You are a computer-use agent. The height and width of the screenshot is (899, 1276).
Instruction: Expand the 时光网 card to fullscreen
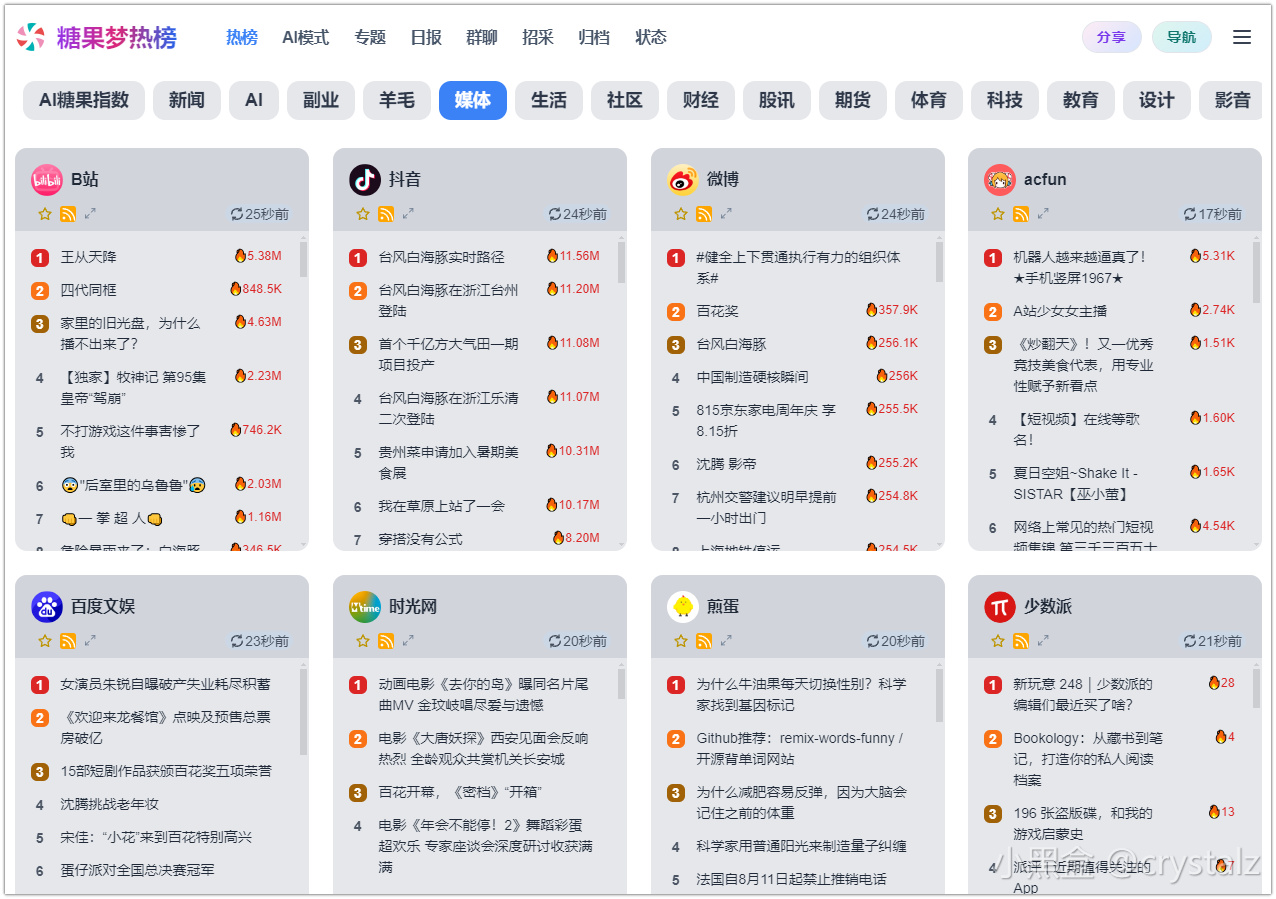408,641
